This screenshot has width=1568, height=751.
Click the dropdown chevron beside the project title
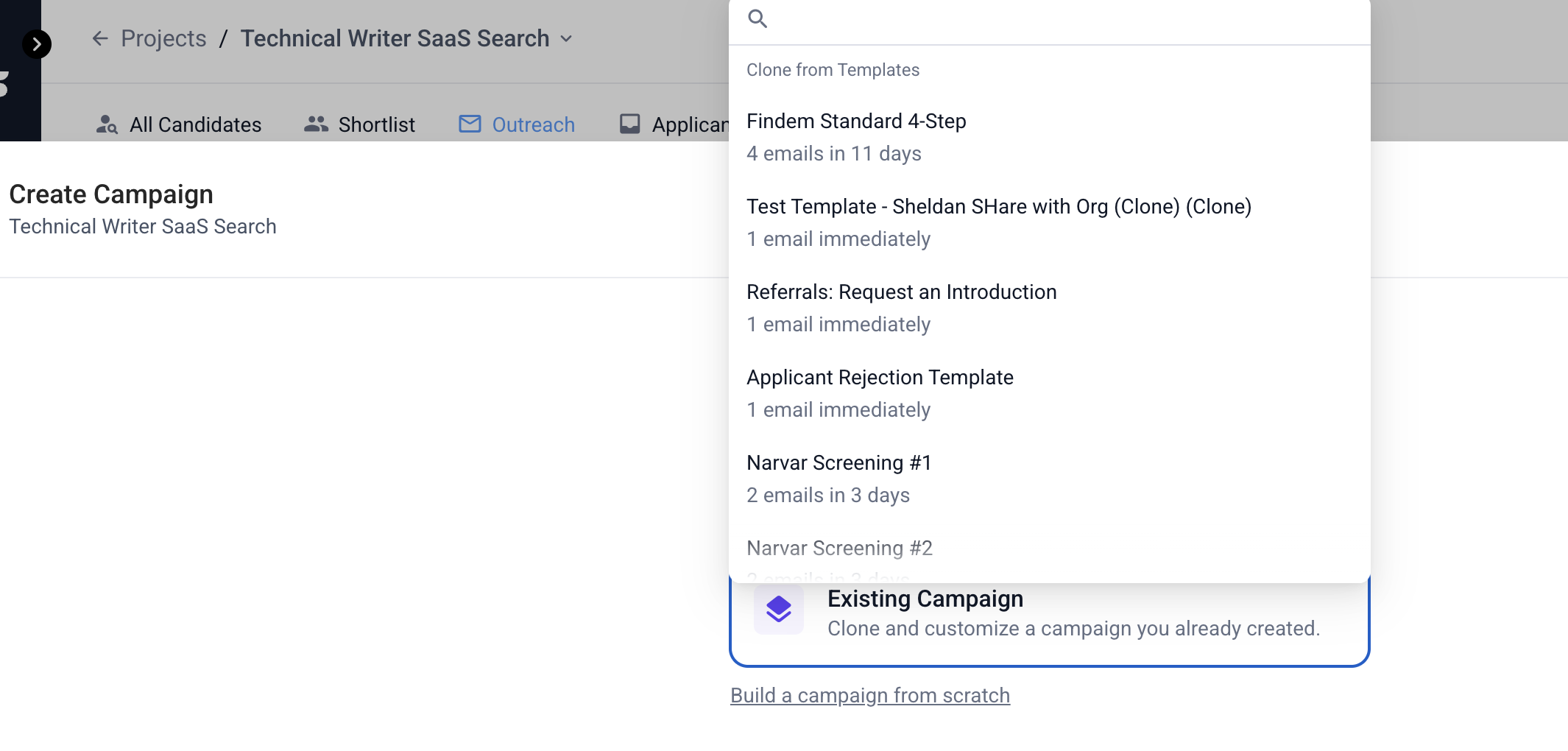click(566, 39)
